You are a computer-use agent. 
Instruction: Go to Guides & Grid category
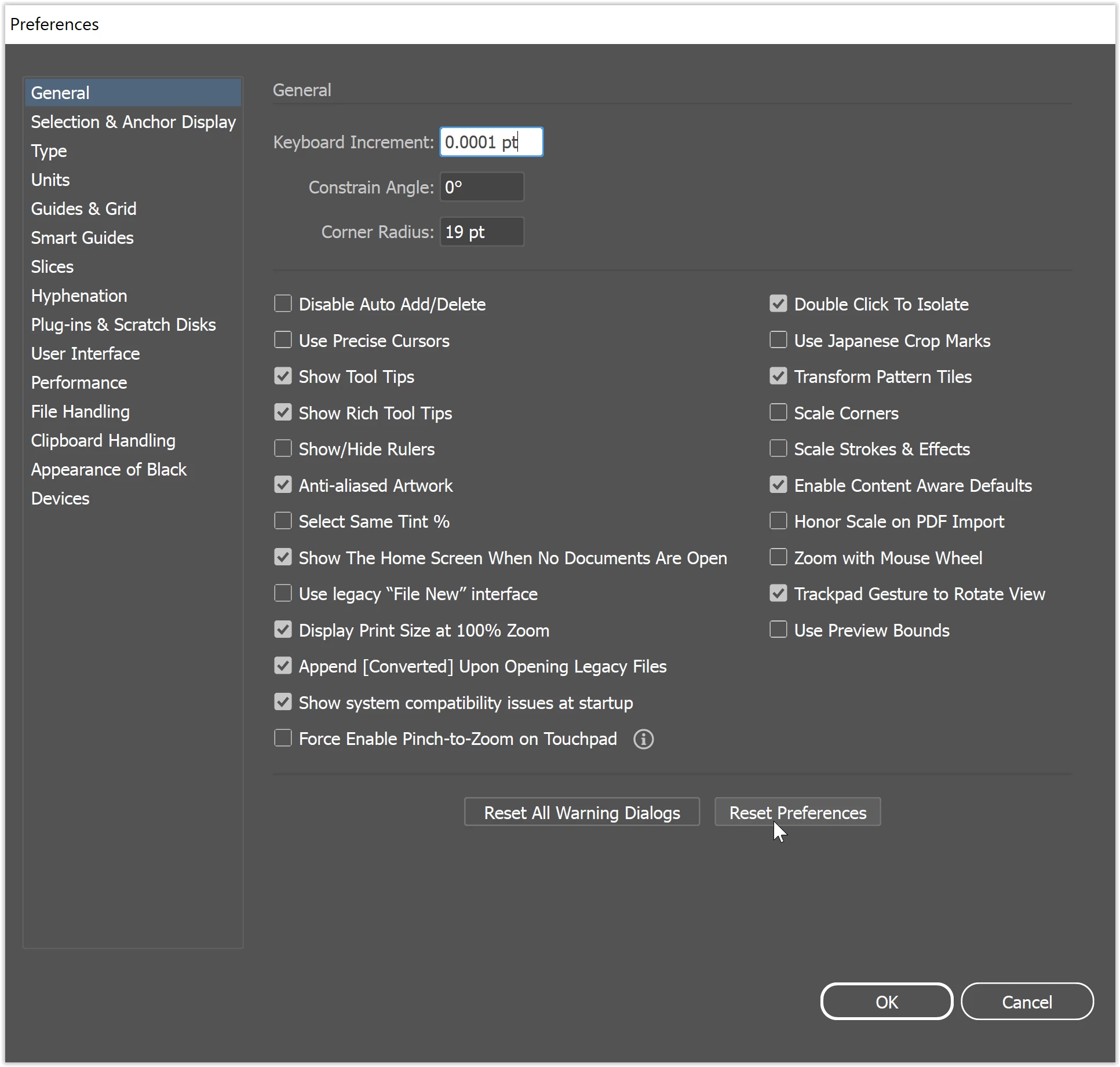[x=83, y=209]
